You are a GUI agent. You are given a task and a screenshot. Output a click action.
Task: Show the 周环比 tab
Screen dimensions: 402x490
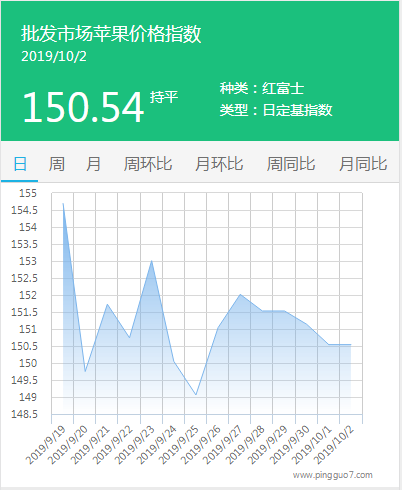(148, 164)
